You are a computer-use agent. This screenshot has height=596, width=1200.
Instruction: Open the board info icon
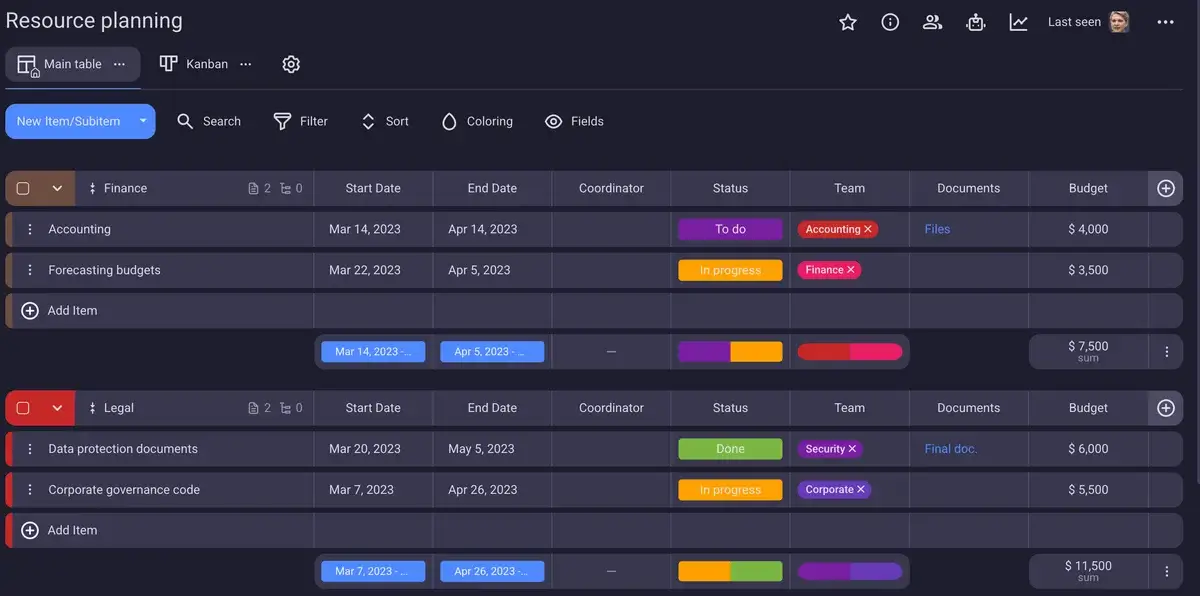890,21
